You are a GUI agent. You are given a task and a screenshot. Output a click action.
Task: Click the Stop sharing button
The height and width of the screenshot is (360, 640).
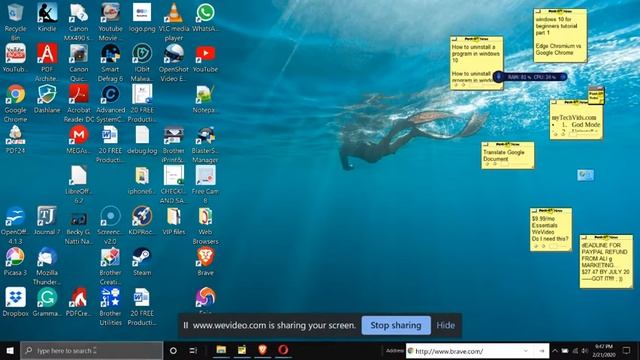[x=396, y=325]
